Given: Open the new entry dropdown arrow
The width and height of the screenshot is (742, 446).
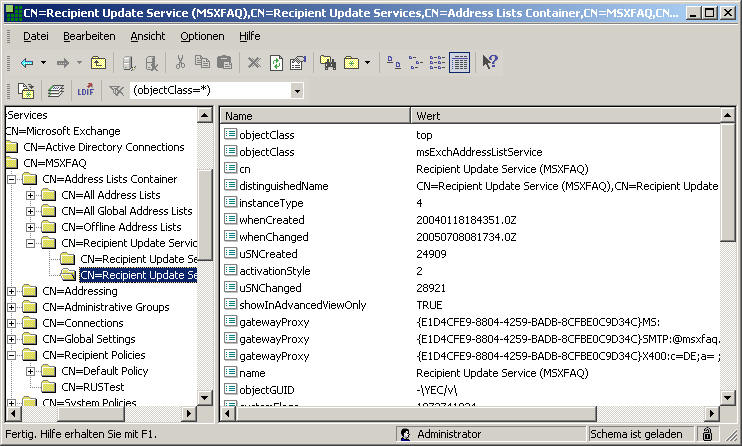Looking at the screenshot, I should click(368, 62).
